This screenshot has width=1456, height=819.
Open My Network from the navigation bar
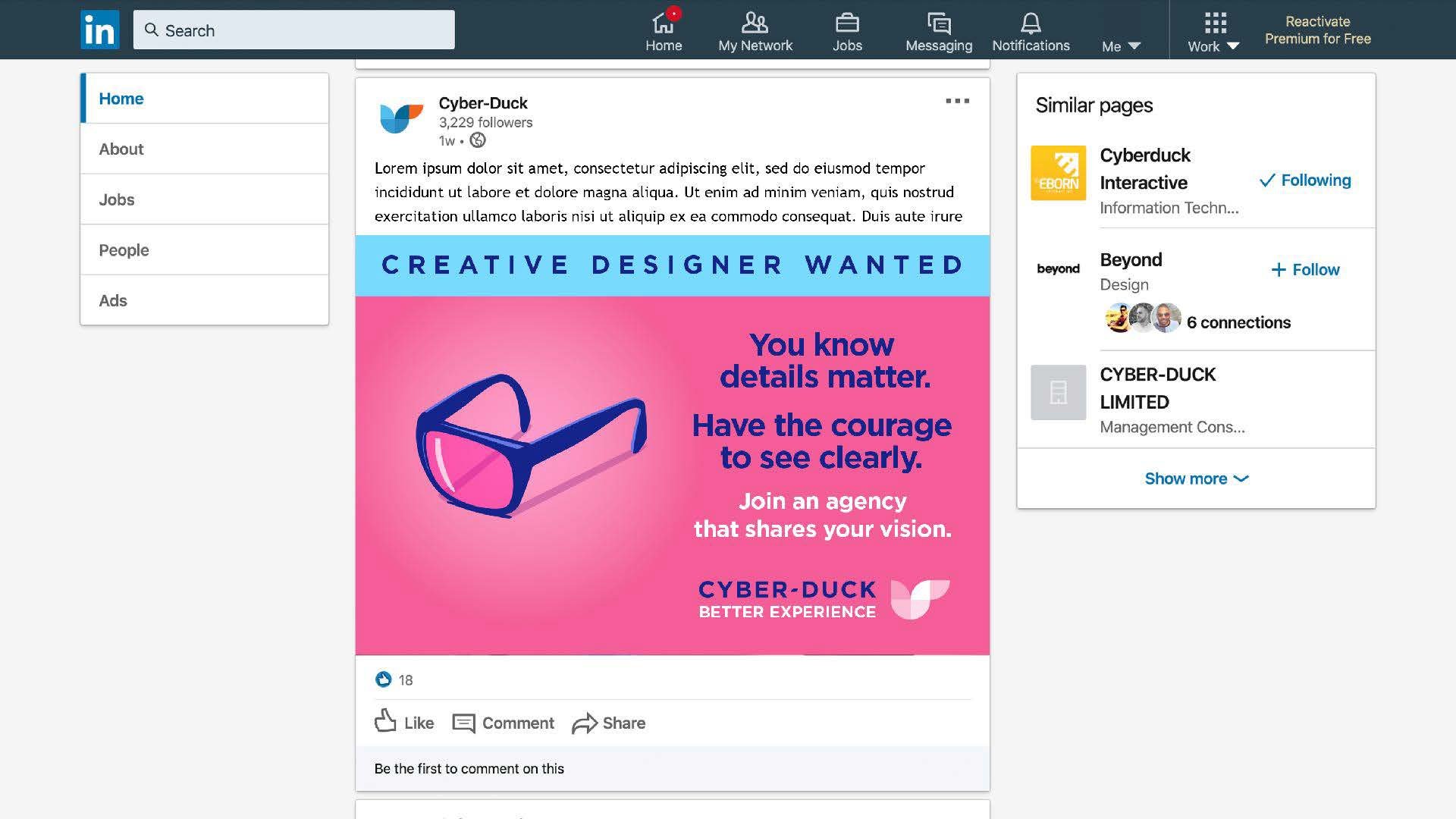tap(755, 31)
